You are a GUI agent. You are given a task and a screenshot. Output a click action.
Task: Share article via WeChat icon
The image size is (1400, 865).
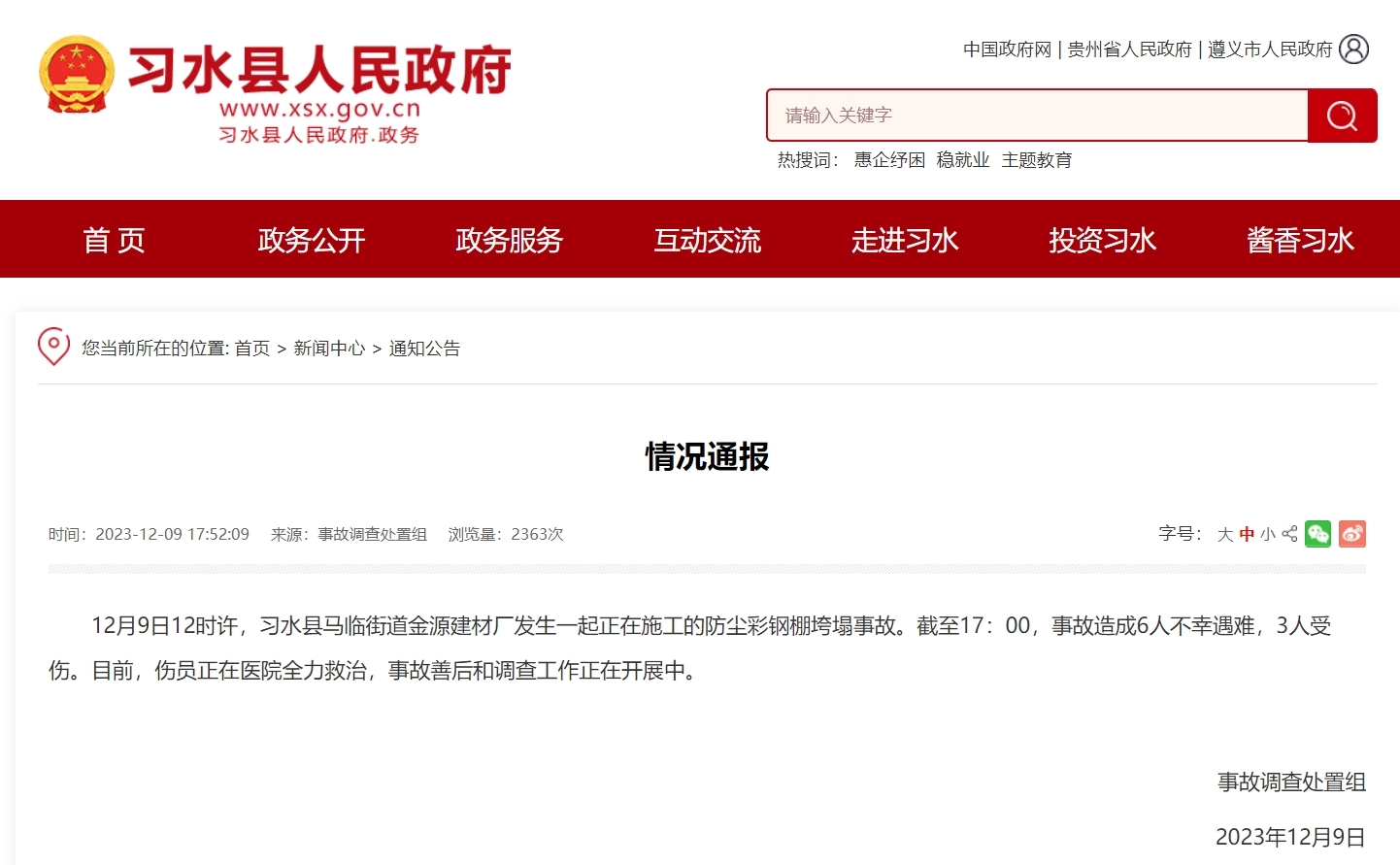pyautogui.click(x=1317, y=534)
